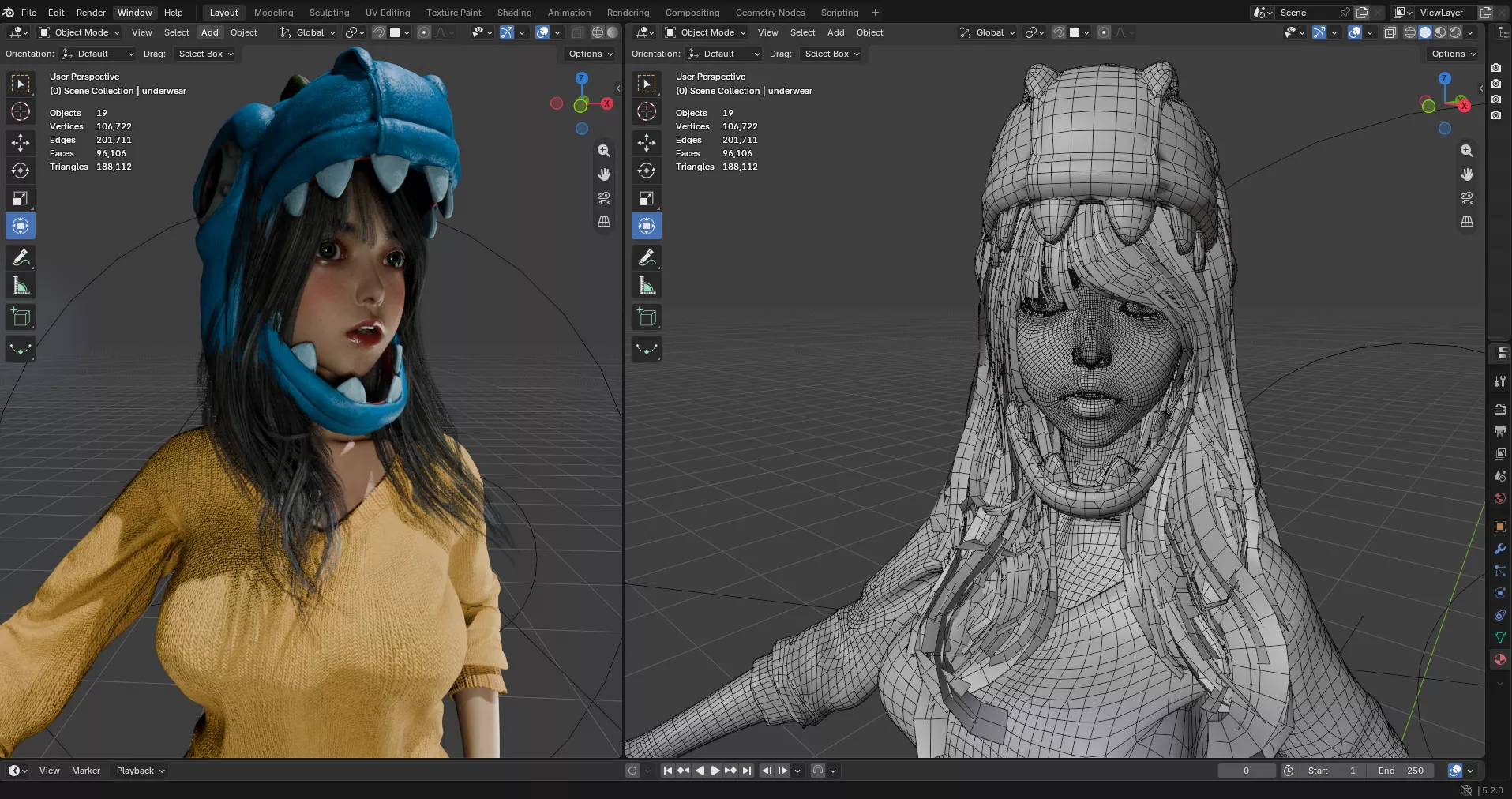1512x799 pixels.
Task: Select the Move tool in right viewport
Action: (647, 143)
